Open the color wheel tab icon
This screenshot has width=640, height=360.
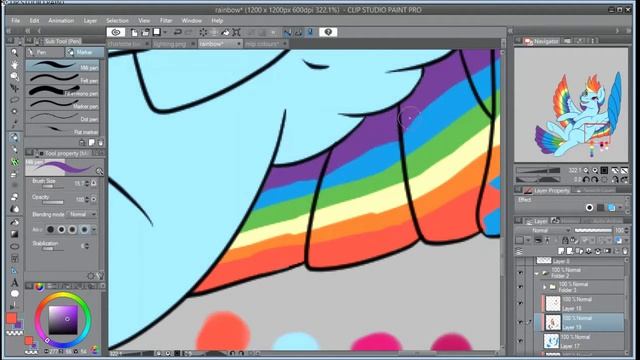(x=39, y=287)
